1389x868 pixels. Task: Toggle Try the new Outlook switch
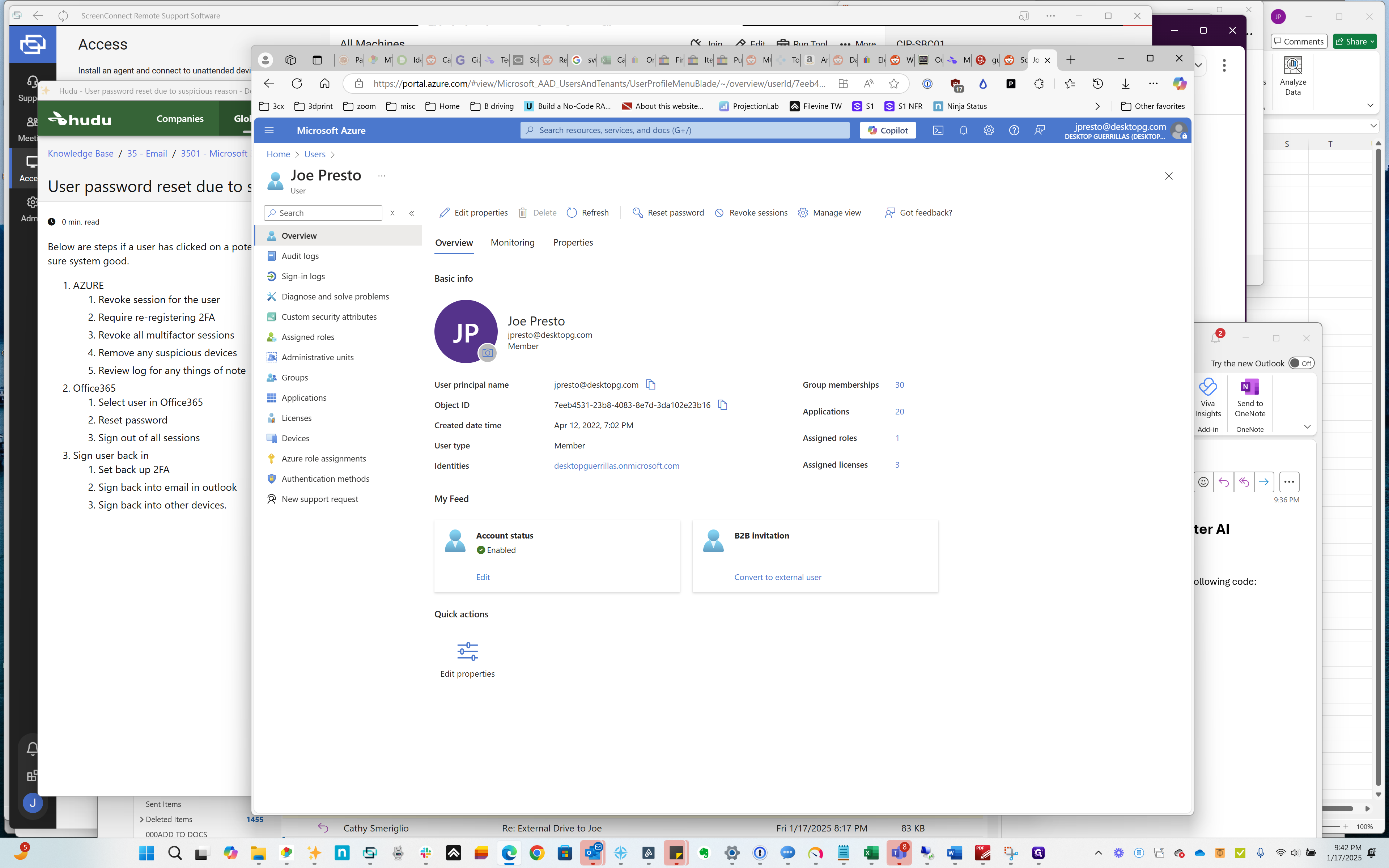coord(1301,363)
